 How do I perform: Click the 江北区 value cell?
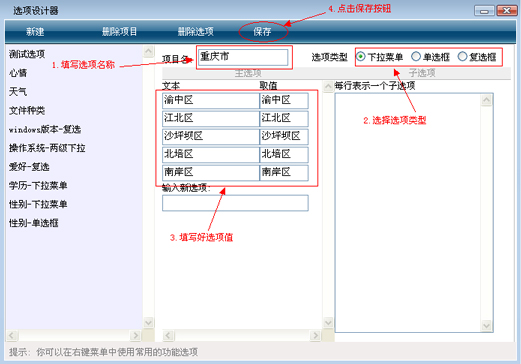[284, 119]
